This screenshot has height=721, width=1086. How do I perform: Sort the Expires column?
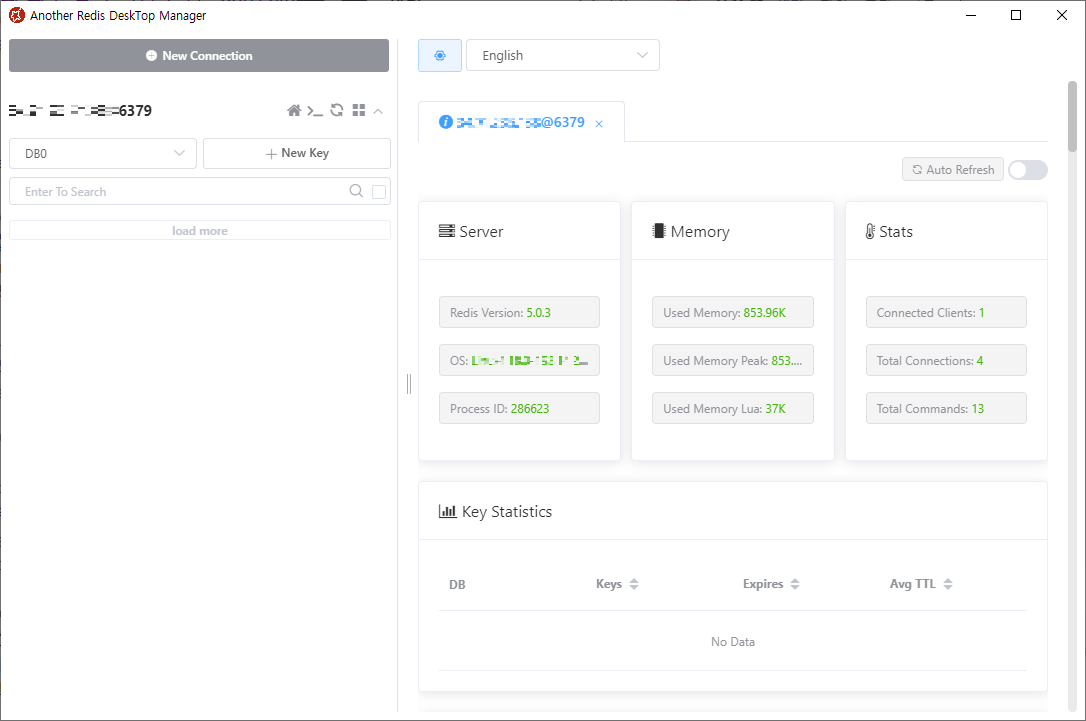(795, 585)
